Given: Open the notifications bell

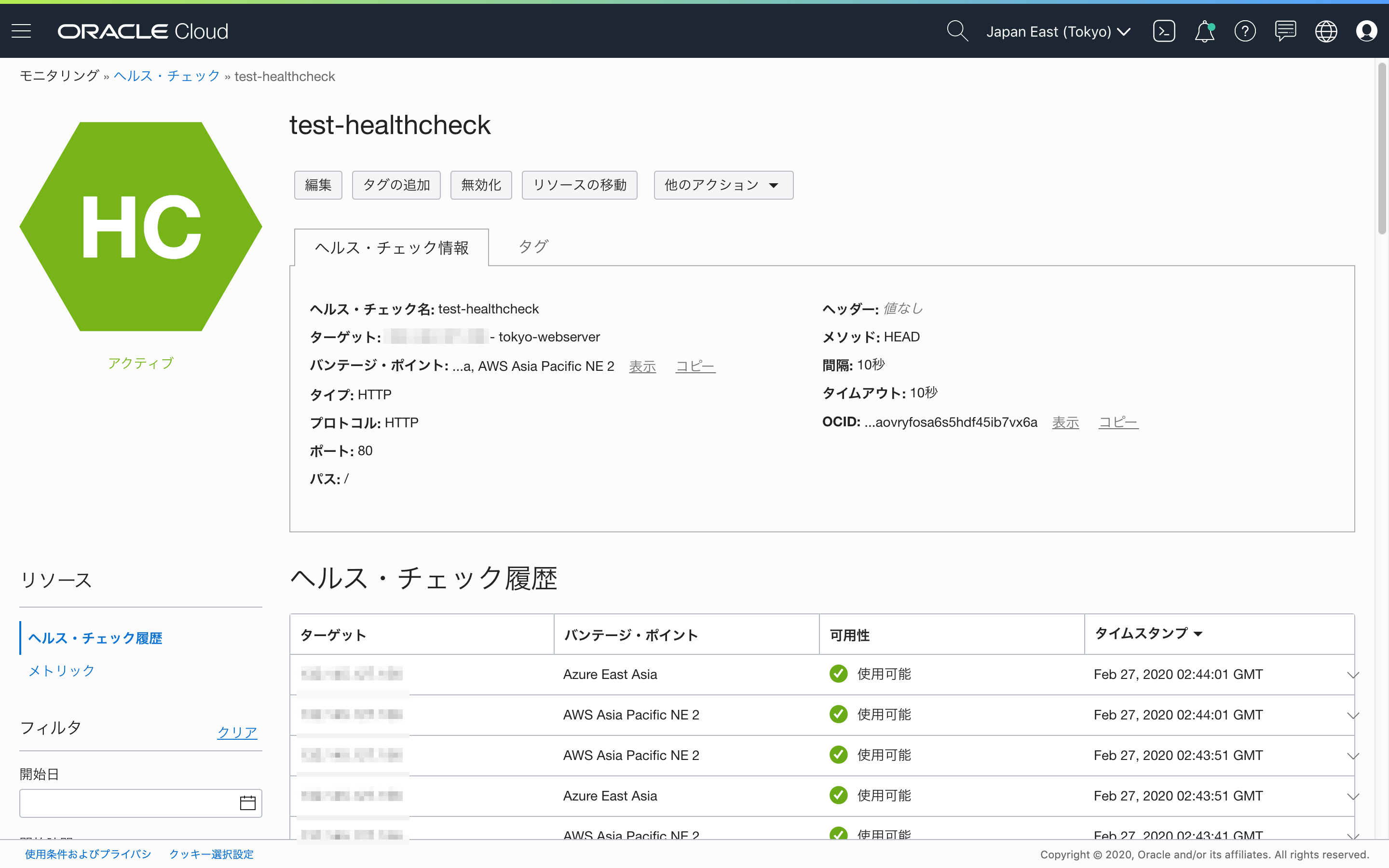Looking at the screenshot, I should tap(1204, 31).
